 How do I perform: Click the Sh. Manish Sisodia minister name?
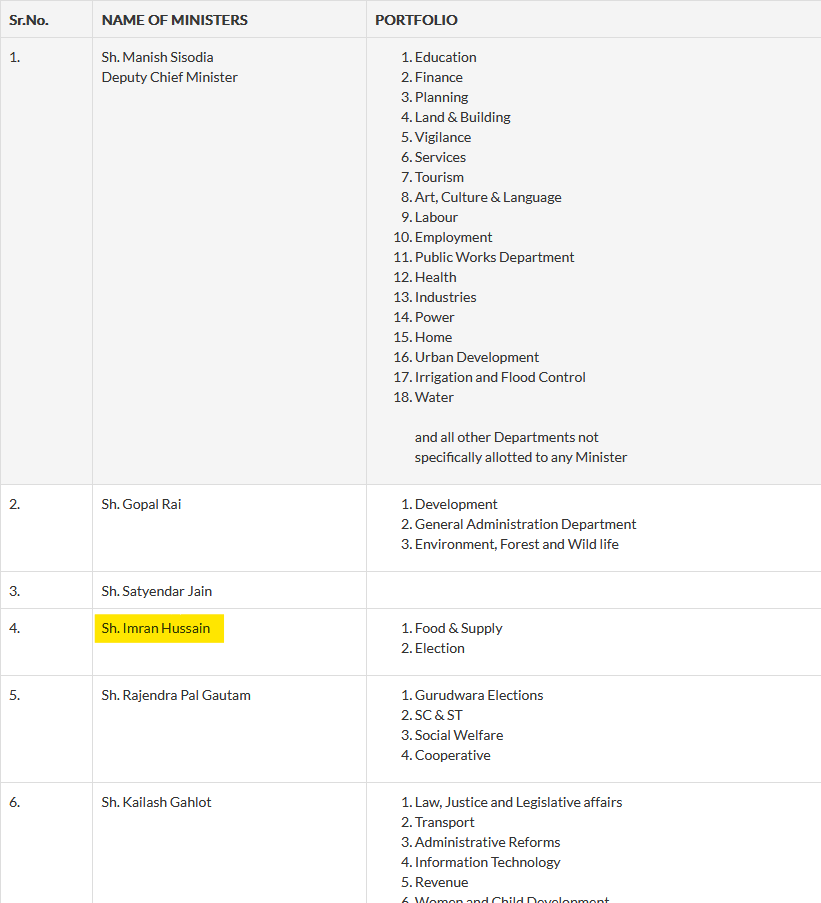tap(157, 57)
